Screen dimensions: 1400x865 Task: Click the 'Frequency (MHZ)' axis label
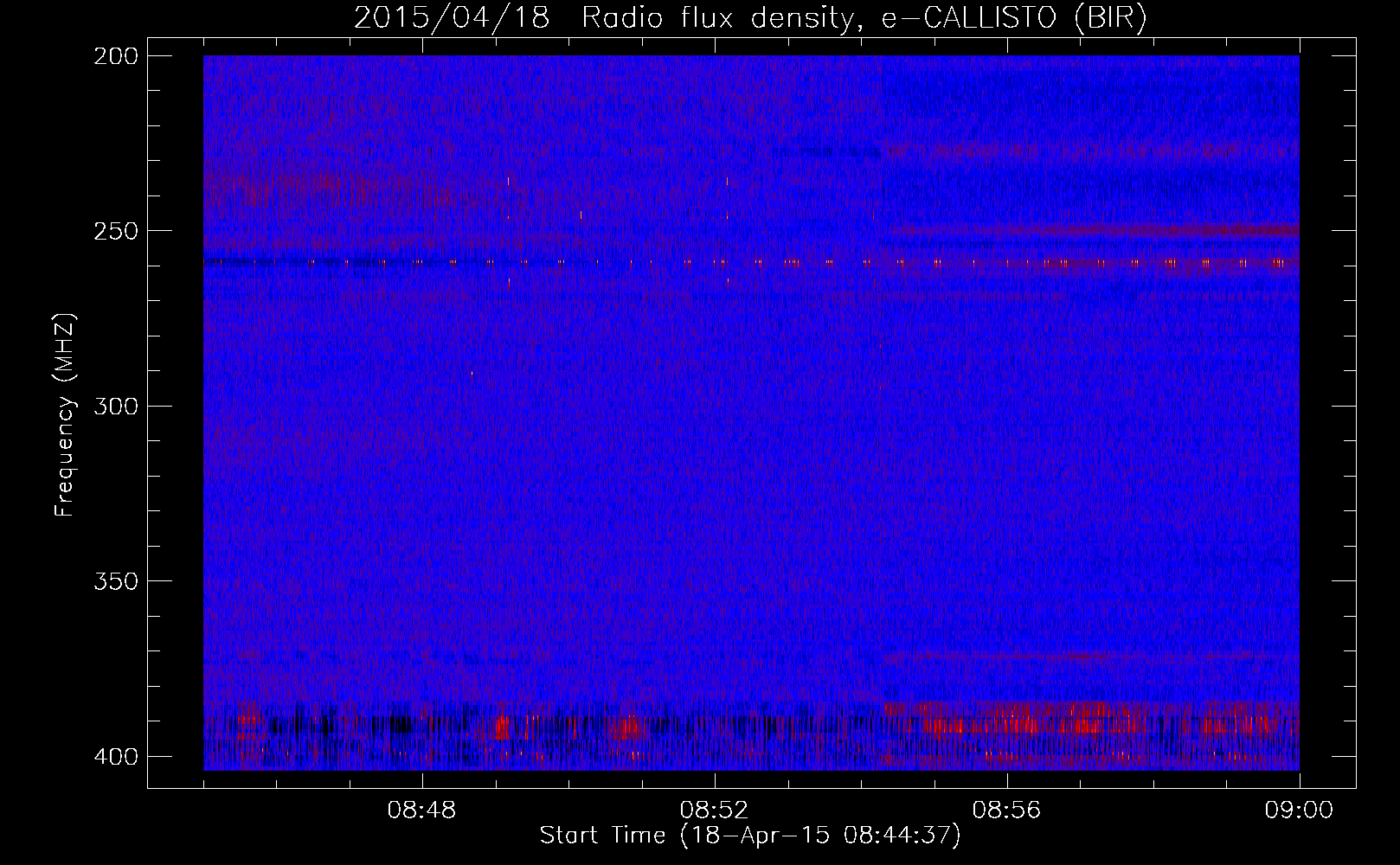(x=65, y=414)
